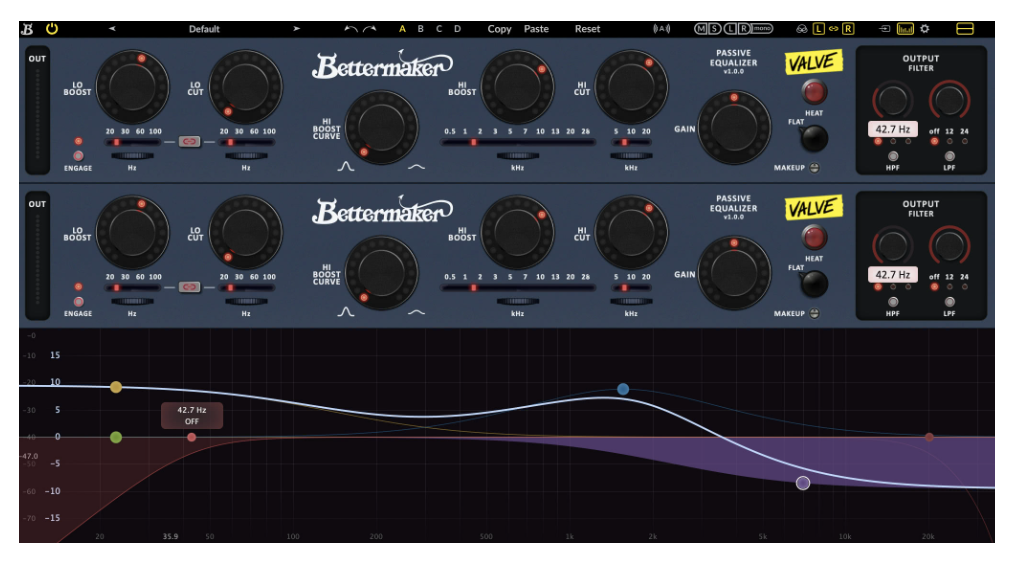Open the settings gear icon

point(925,29)
